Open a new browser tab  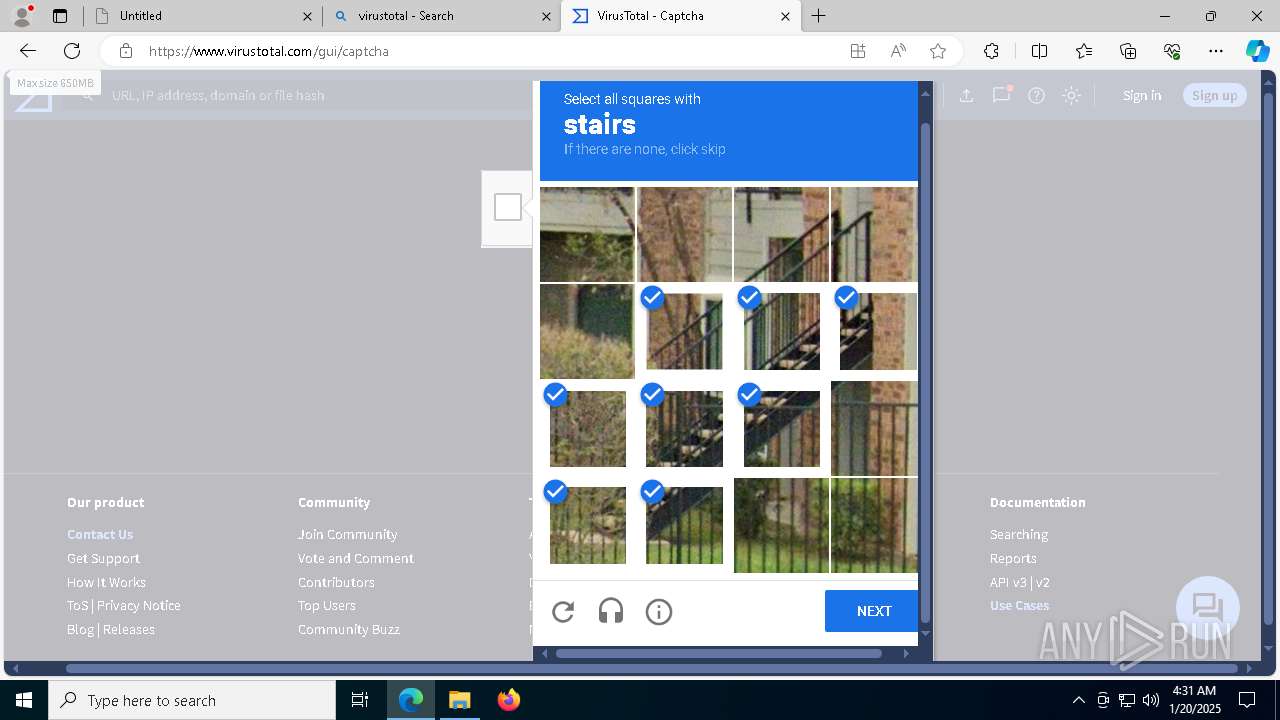pyautogui.click(x=819, y=16)
